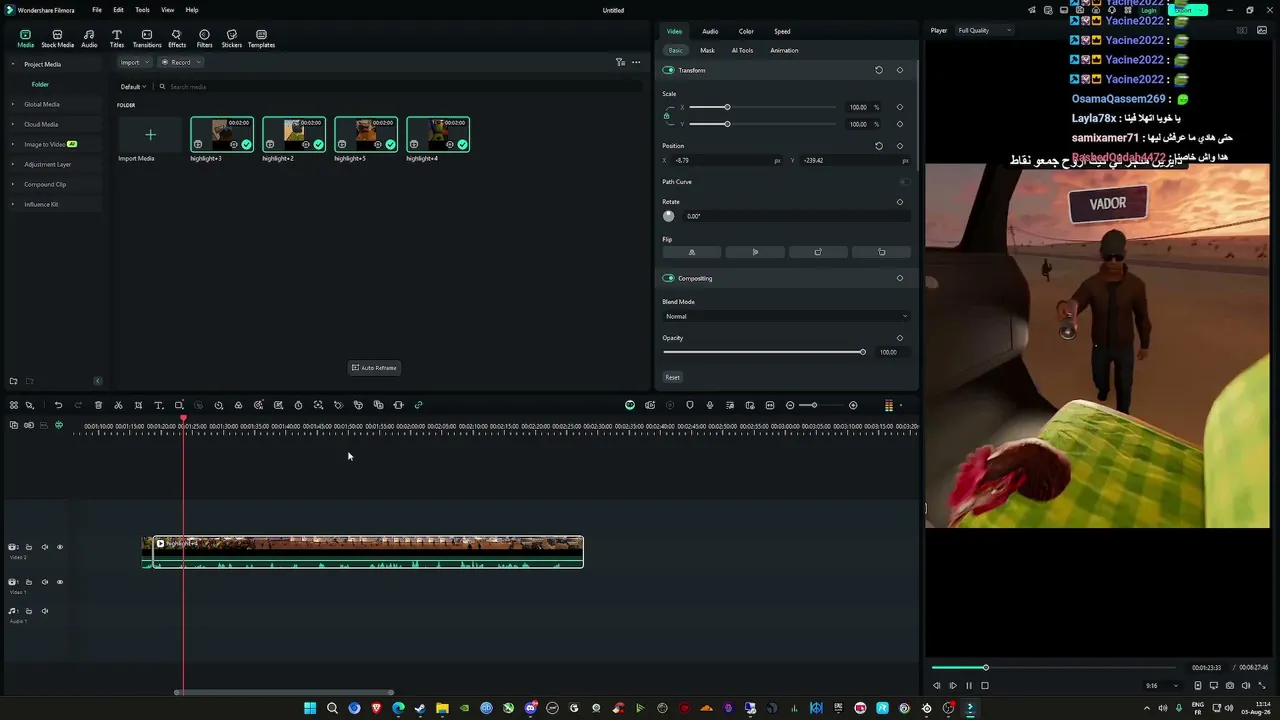
Task: Open the Default sort dropdown
Action: tap(133, 87)
